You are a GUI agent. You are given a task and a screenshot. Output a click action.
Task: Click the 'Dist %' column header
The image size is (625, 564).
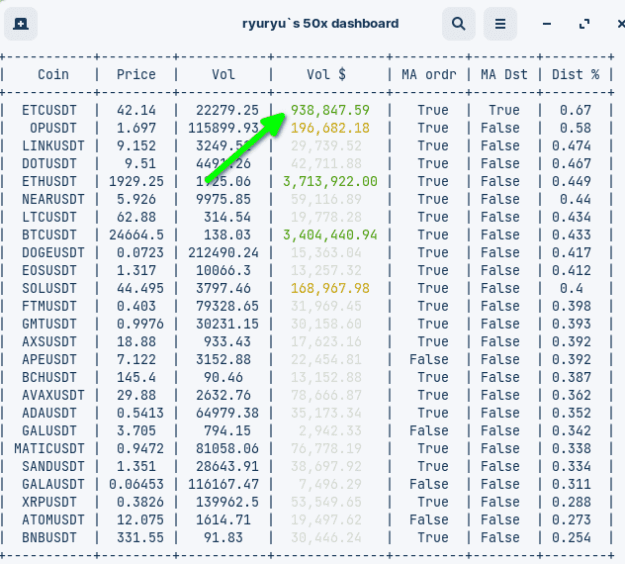coord(576,75)
